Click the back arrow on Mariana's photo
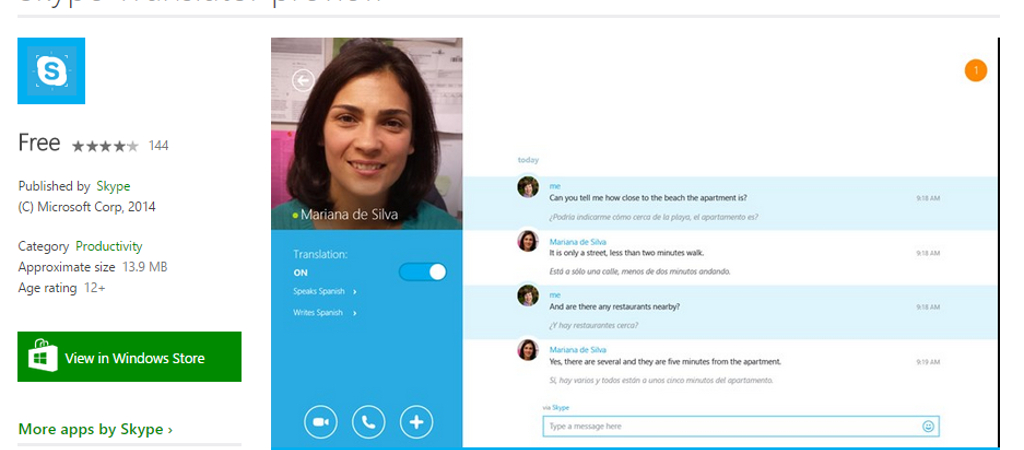Screen dimensions: 1024x450 tap(303, 81)
